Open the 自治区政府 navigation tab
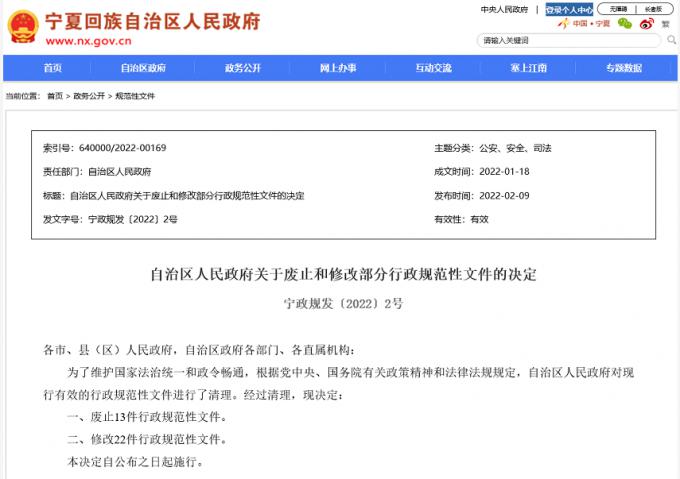The height and width of the screenshot is (479, 680). pos(143,68)
